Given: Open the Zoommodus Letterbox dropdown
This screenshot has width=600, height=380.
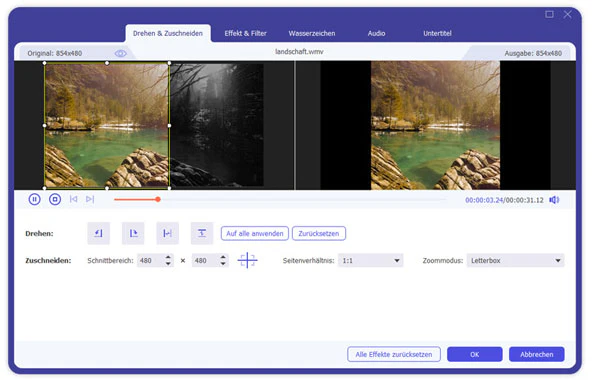Looking at the screenshot, I should tap(515, 261).
